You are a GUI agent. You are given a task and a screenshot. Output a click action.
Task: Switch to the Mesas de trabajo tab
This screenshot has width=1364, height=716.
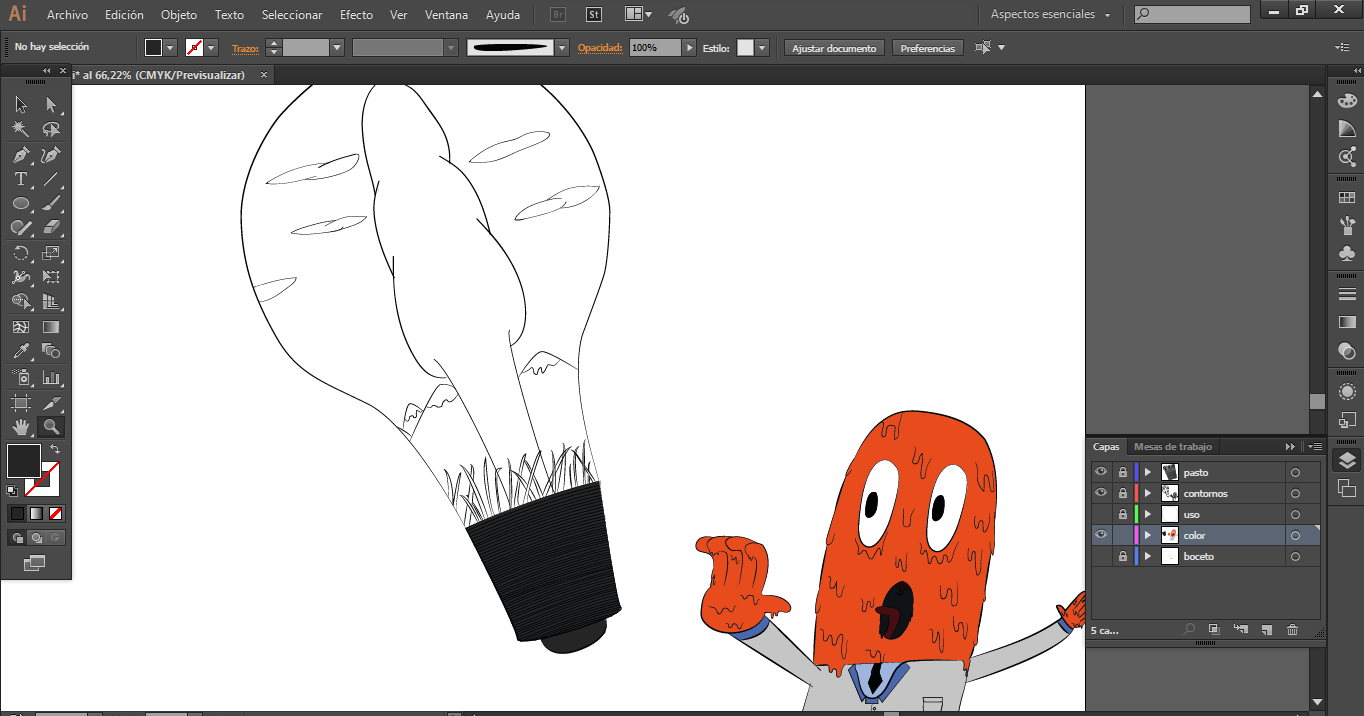1172,447
